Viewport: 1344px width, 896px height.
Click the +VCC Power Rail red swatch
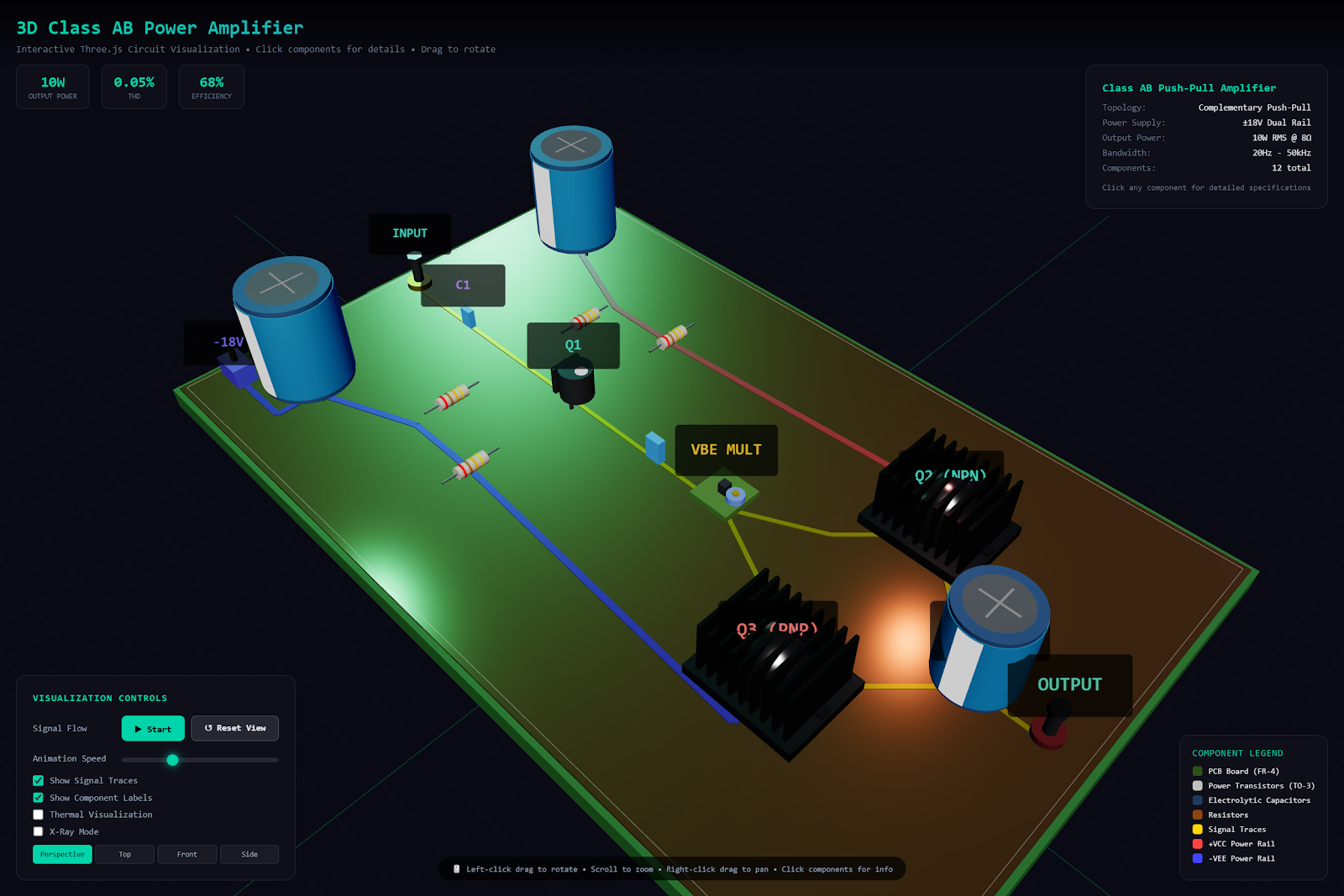1197,844
